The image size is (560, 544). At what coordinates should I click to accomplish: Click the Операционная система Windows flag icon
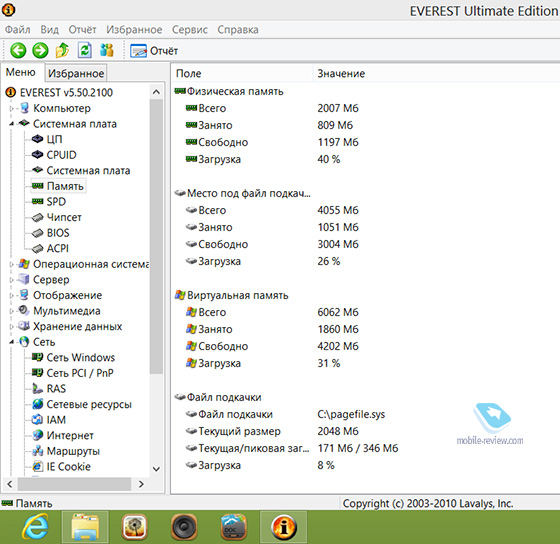(x=24, y=264)
